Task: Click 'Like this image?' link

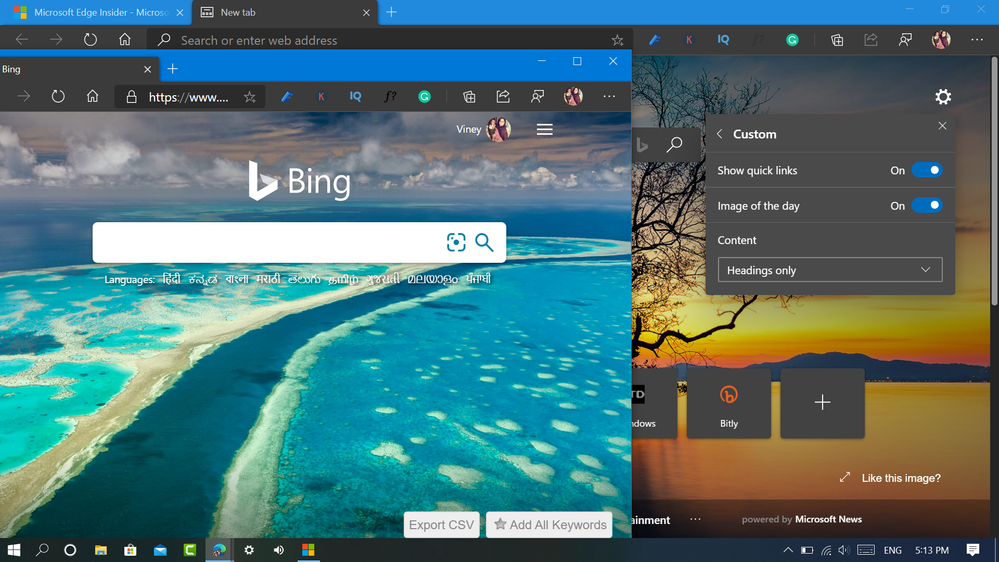Action: (901, 478)
